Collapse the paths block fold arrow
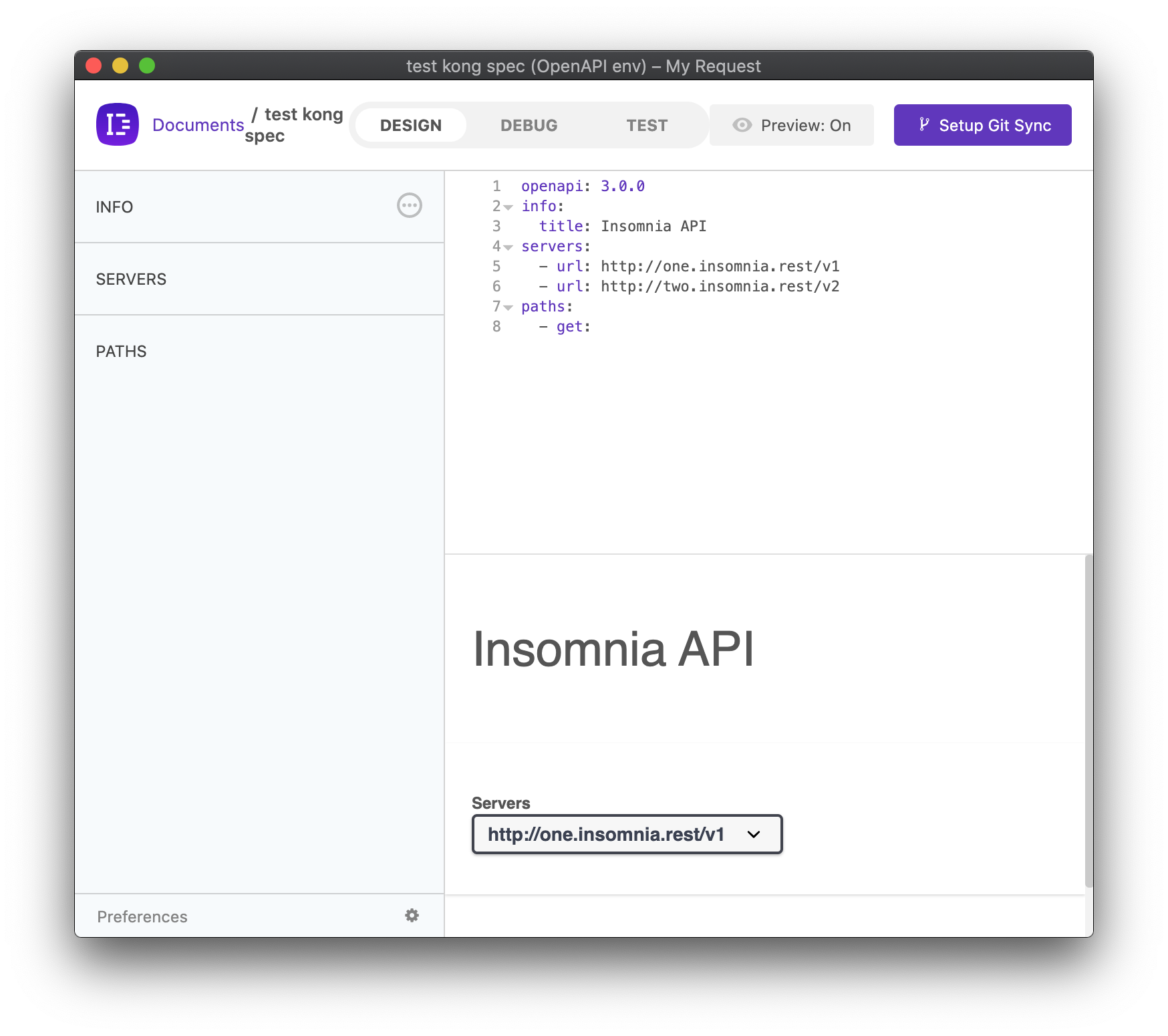 click(x=508, y=307)
